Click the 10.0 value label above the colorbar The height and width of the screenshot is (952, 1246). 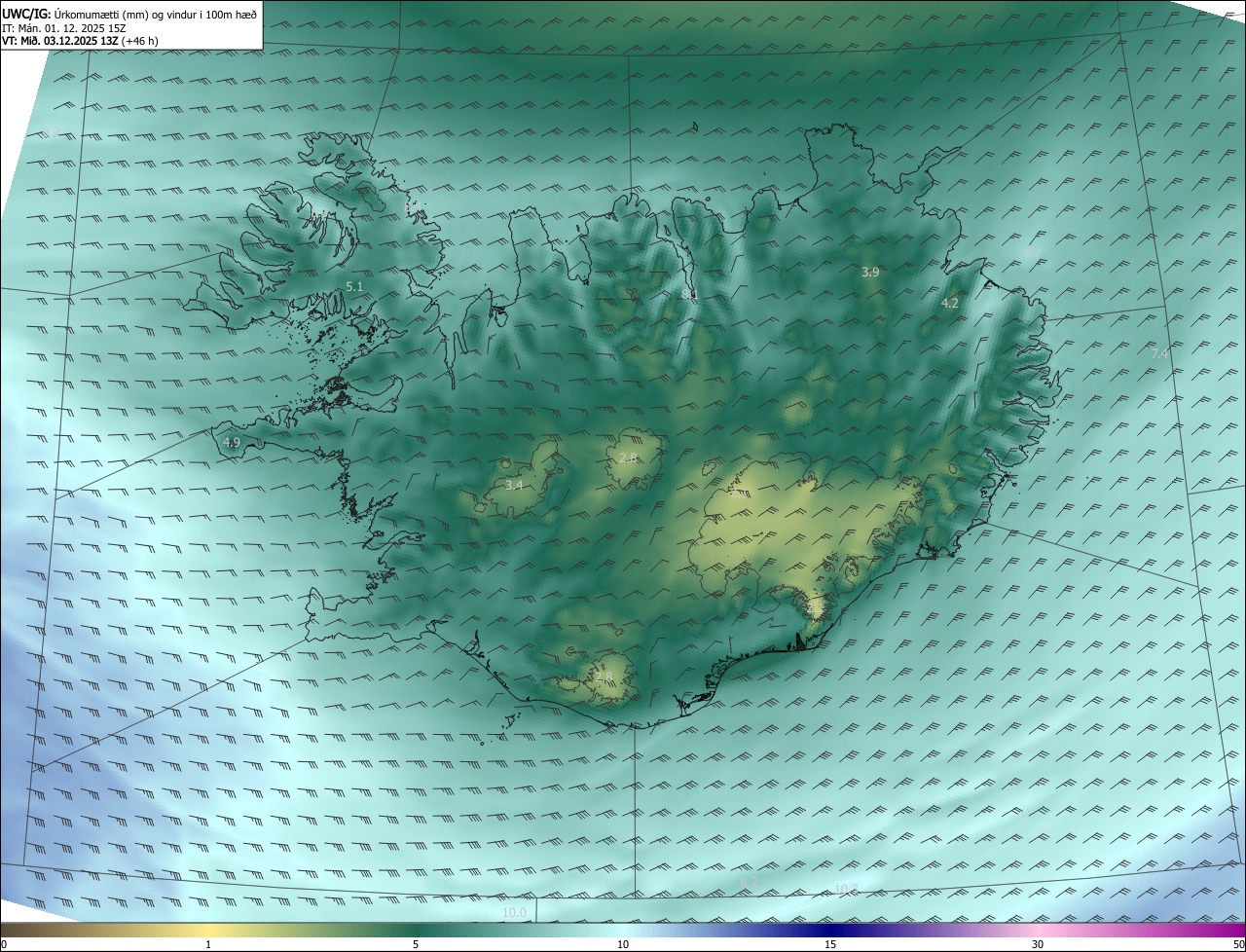[x=515, y=912]
